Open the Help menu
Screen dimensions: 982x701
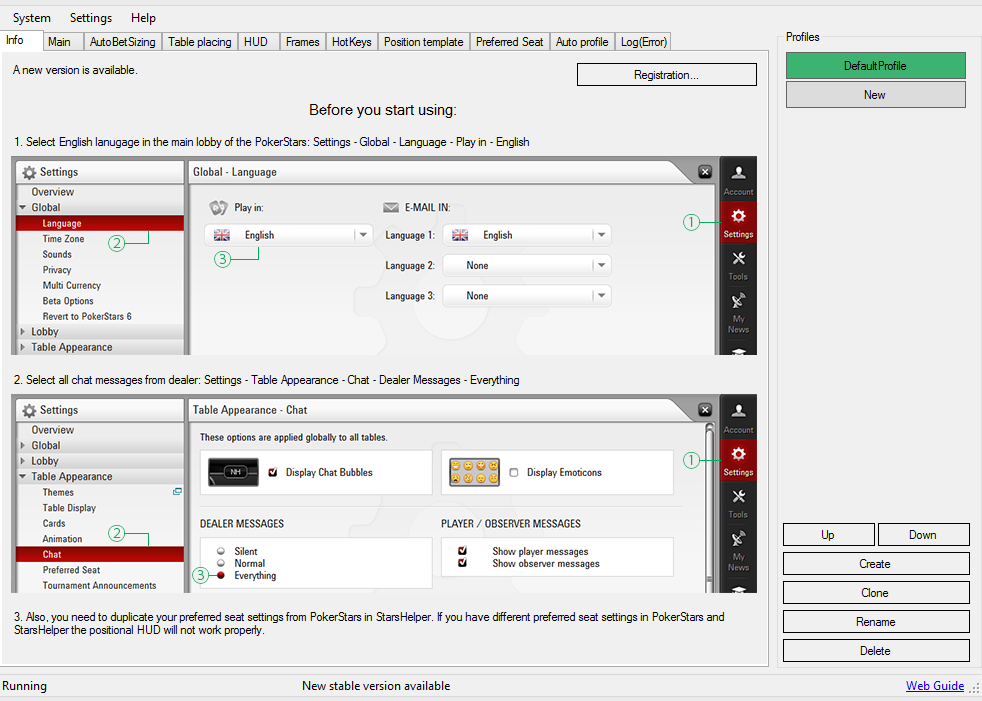(143, 18)
